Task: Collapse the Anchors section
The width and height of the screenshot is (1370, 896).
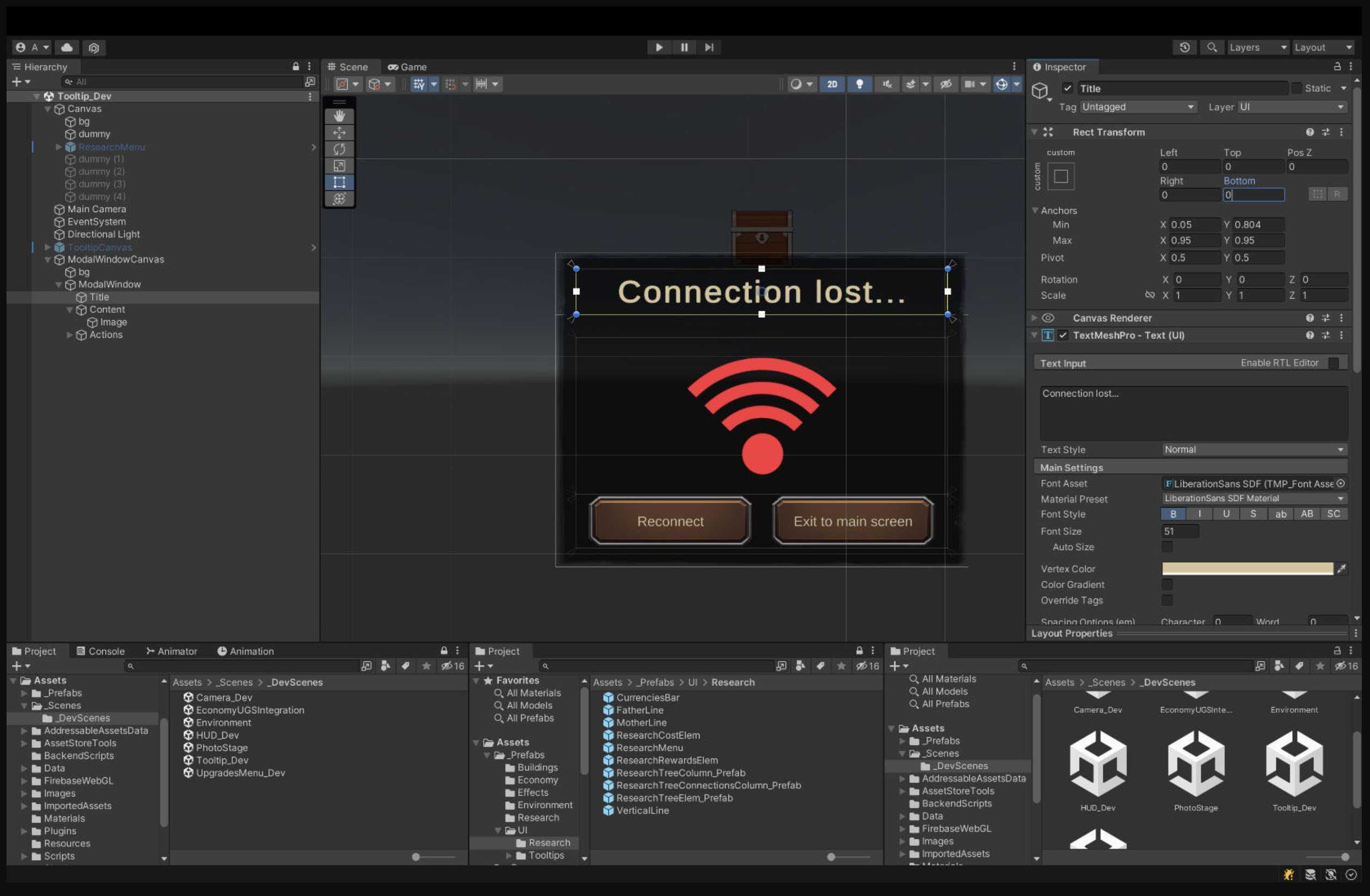Action: tap(1035, 211)
